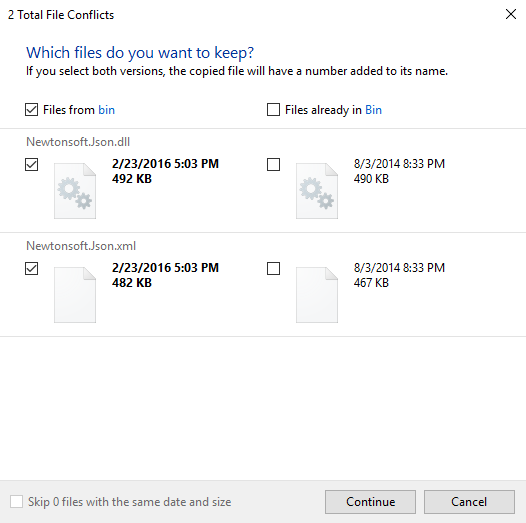Image resolution: width=526 pixels, height=523 pixels.
Task: Enable 'Skip 0 files with same date and size'
Action: click(16, 502)
